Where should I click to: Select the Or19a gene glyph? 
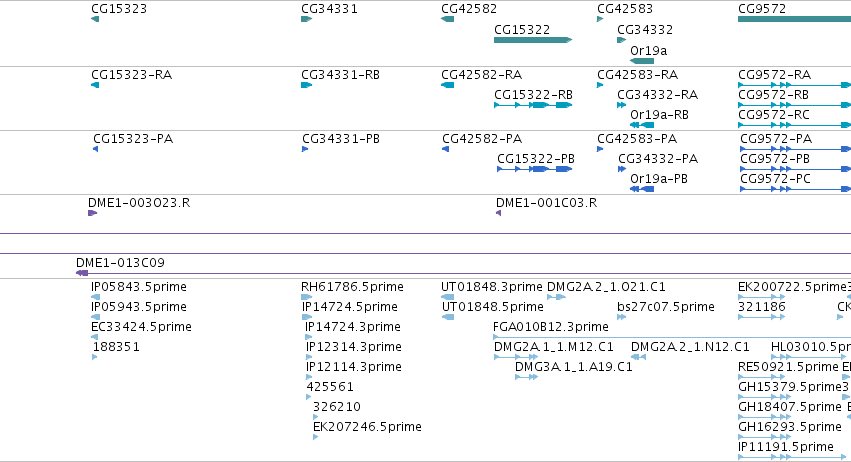642,61
